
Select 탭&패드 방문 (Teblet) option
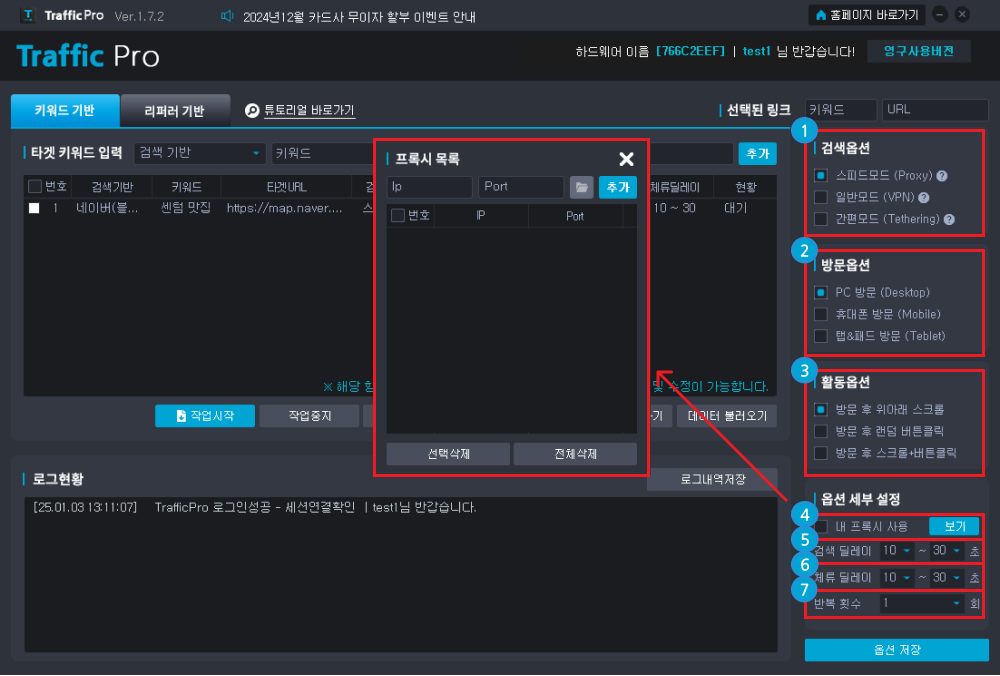pyautogui.click(x=821, y=336)
